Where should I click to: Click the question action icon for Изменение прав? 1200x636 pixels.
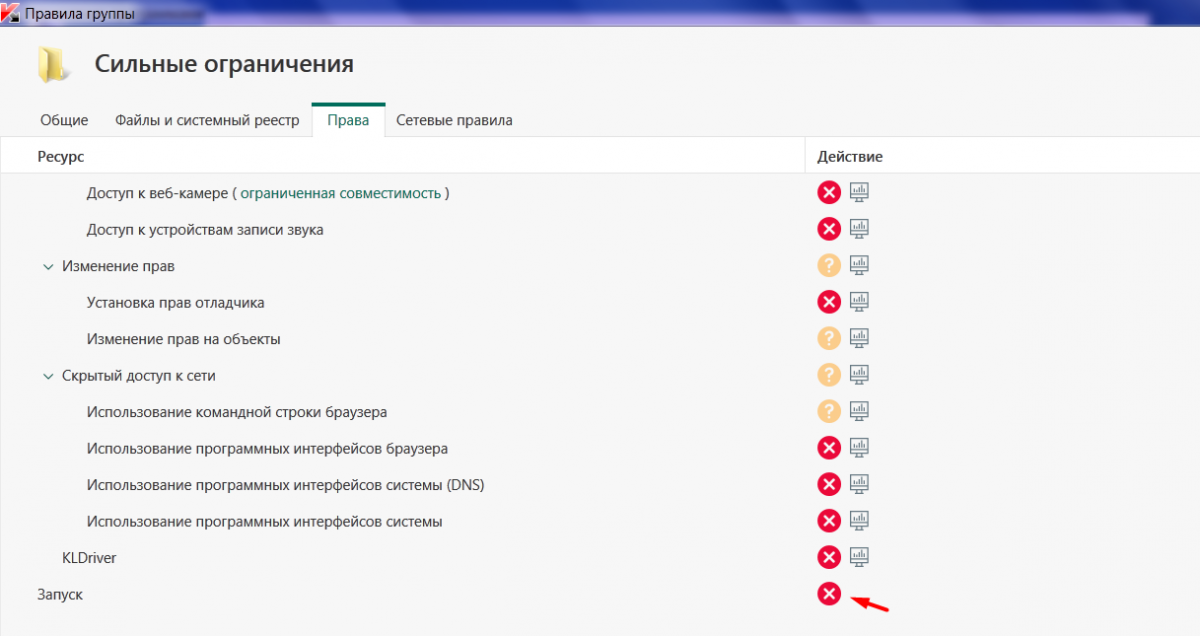tap(829, 265)
